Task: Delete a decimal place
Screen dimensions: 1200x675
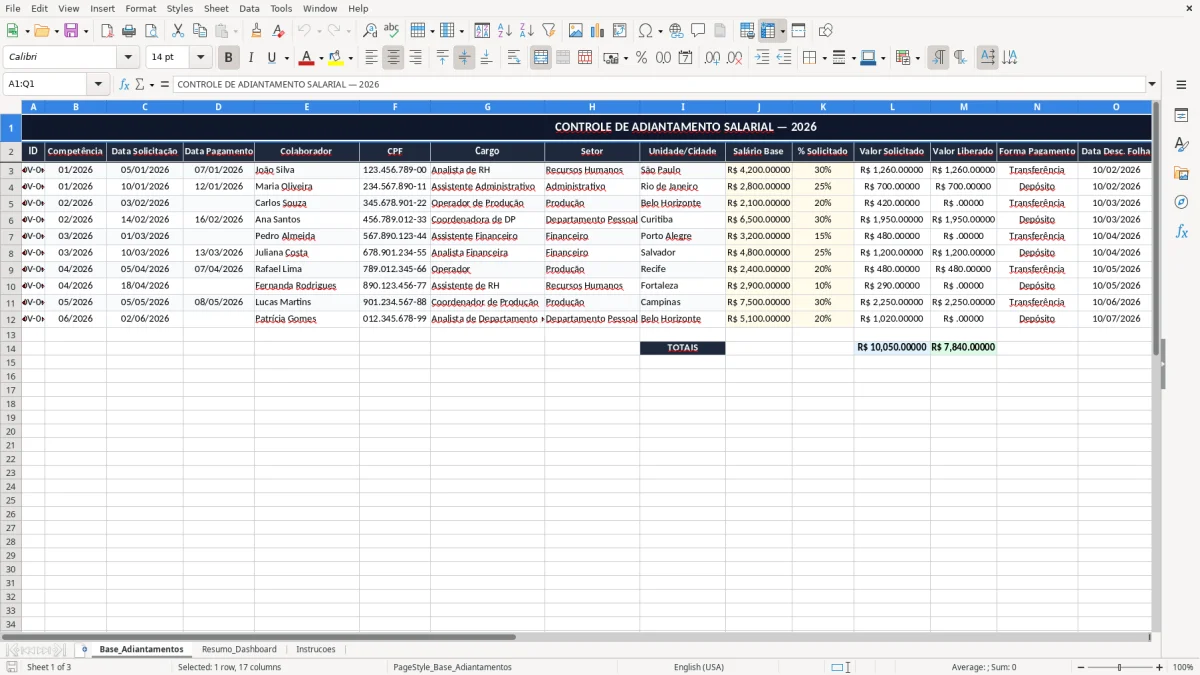Action: [735, 58]
